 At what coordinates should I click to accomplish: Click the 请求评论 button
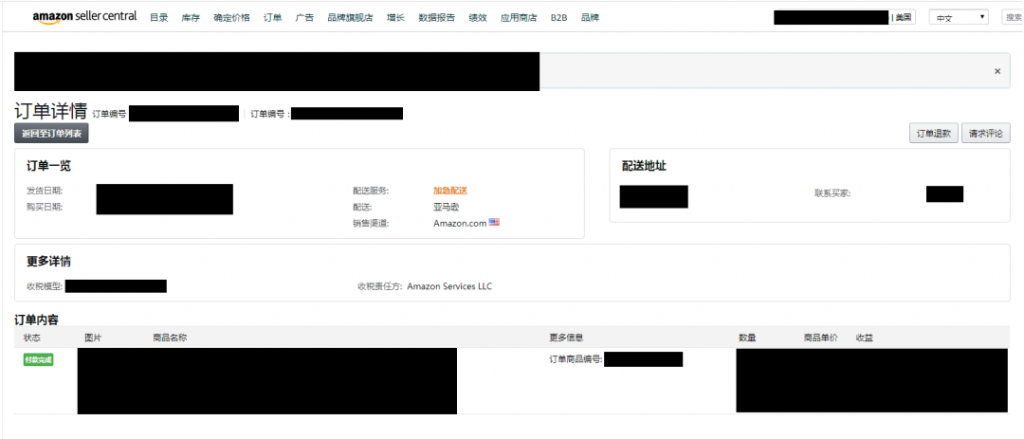[986, 133]
